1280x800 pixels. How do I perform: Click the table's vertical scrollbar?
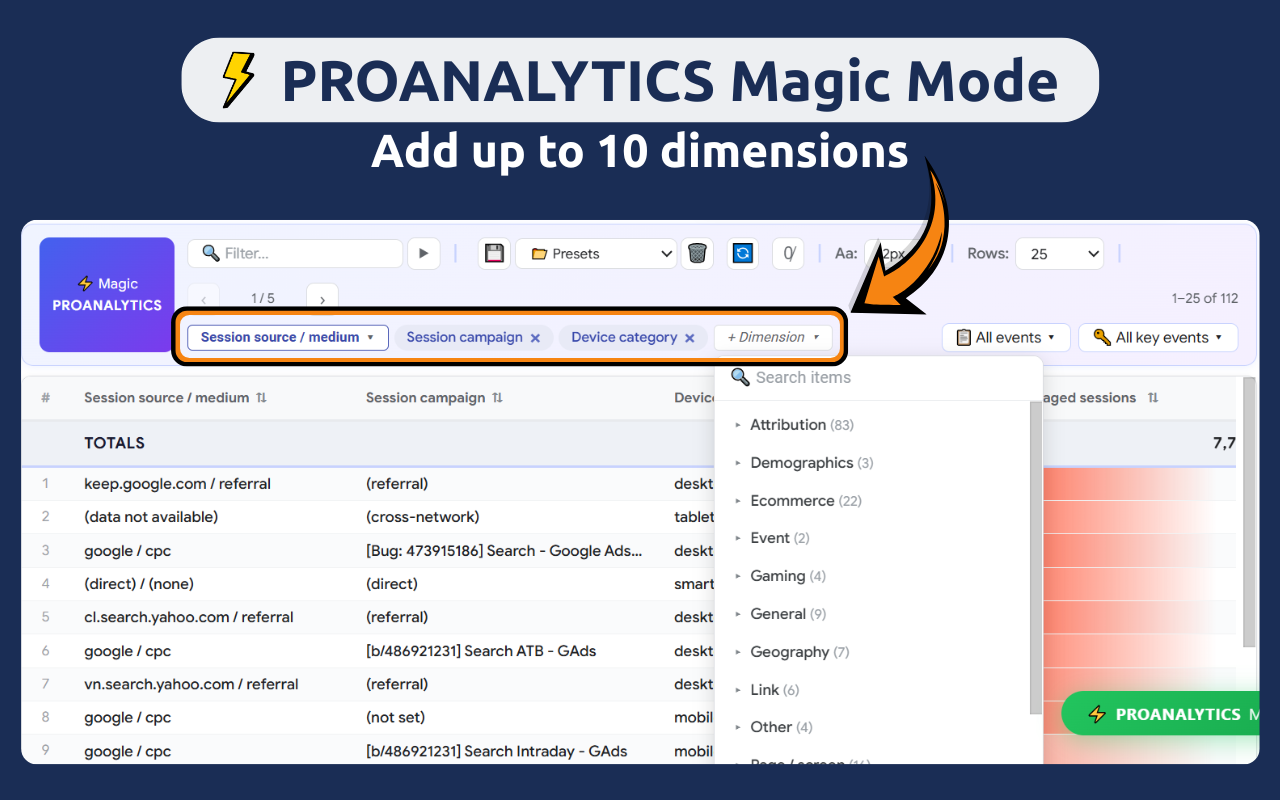coord(1249,512)
